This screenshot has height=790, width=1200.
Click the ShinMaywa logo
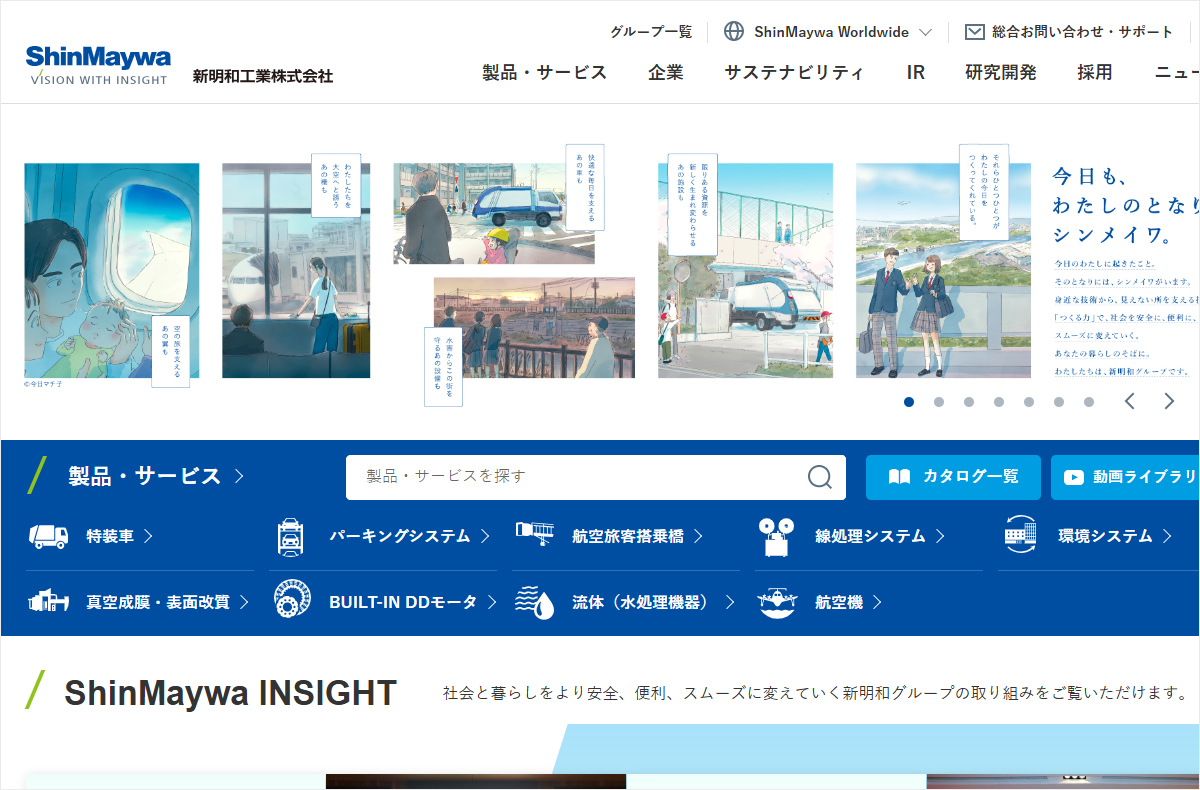98,64
